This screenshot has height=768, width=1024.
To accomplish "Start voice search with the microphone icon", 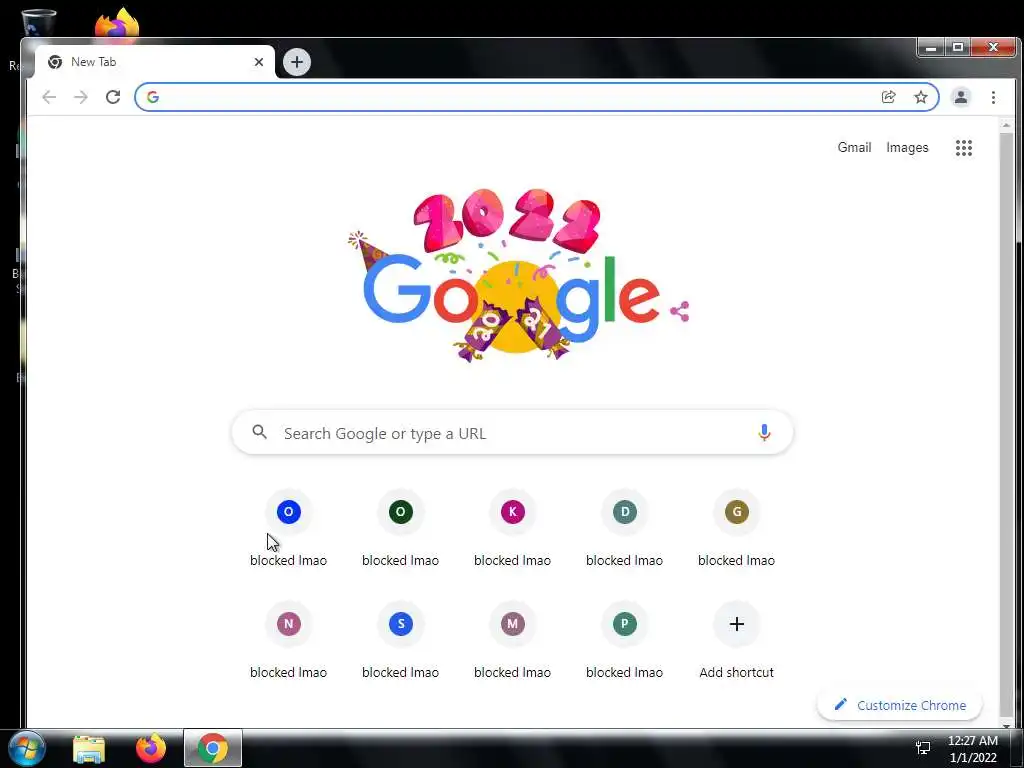I will click(x=764, y=432).
